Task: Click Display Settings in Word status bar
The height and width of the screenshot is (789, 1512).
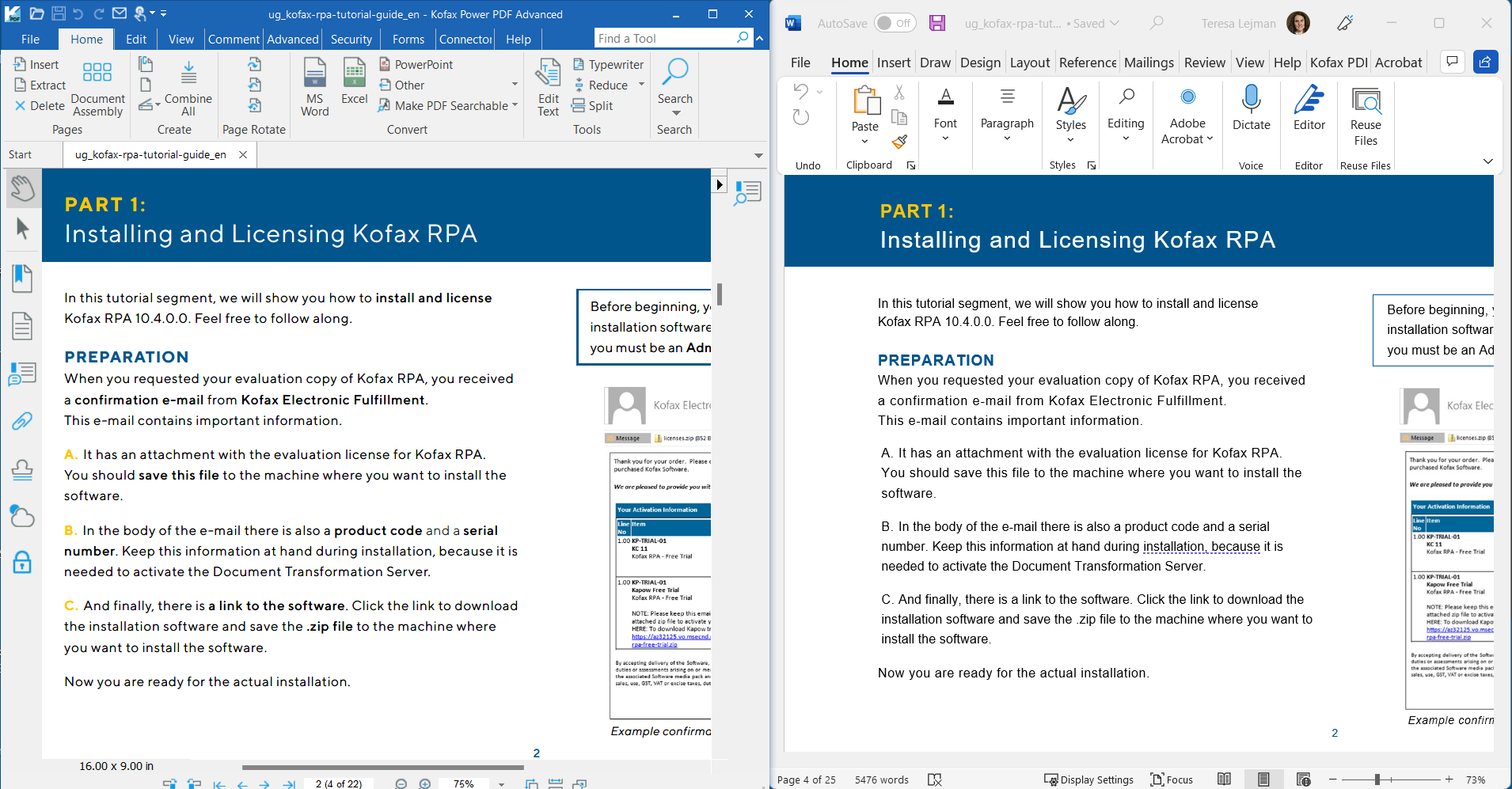Action: point(1088,780)
